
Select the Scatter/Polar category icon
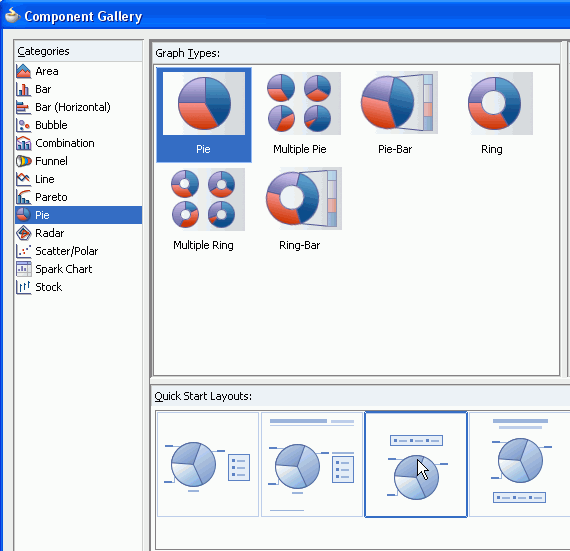coord(24,251)
